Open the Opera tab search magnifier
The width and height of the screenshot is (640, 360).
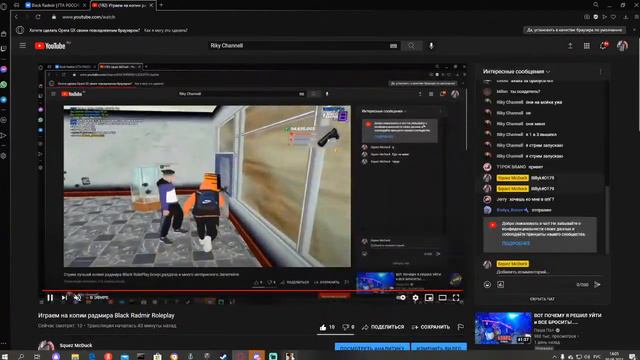(x=596, y=5)
